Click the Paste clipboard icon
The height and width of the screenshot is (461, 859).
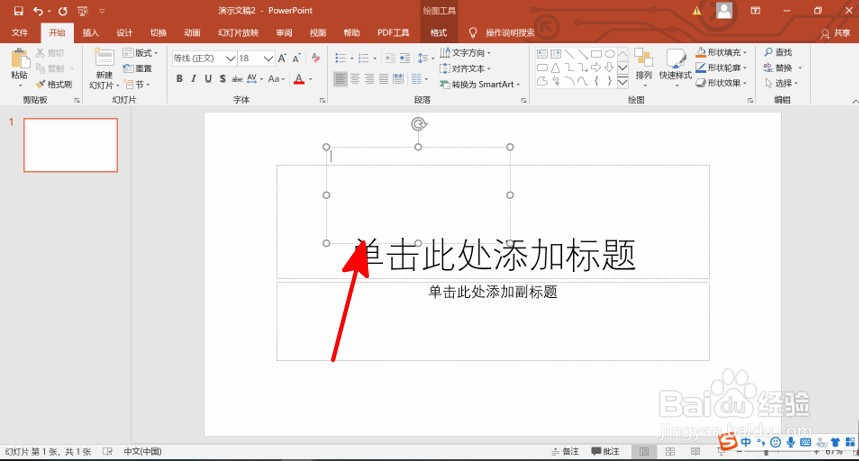click(x=20, y=60)
